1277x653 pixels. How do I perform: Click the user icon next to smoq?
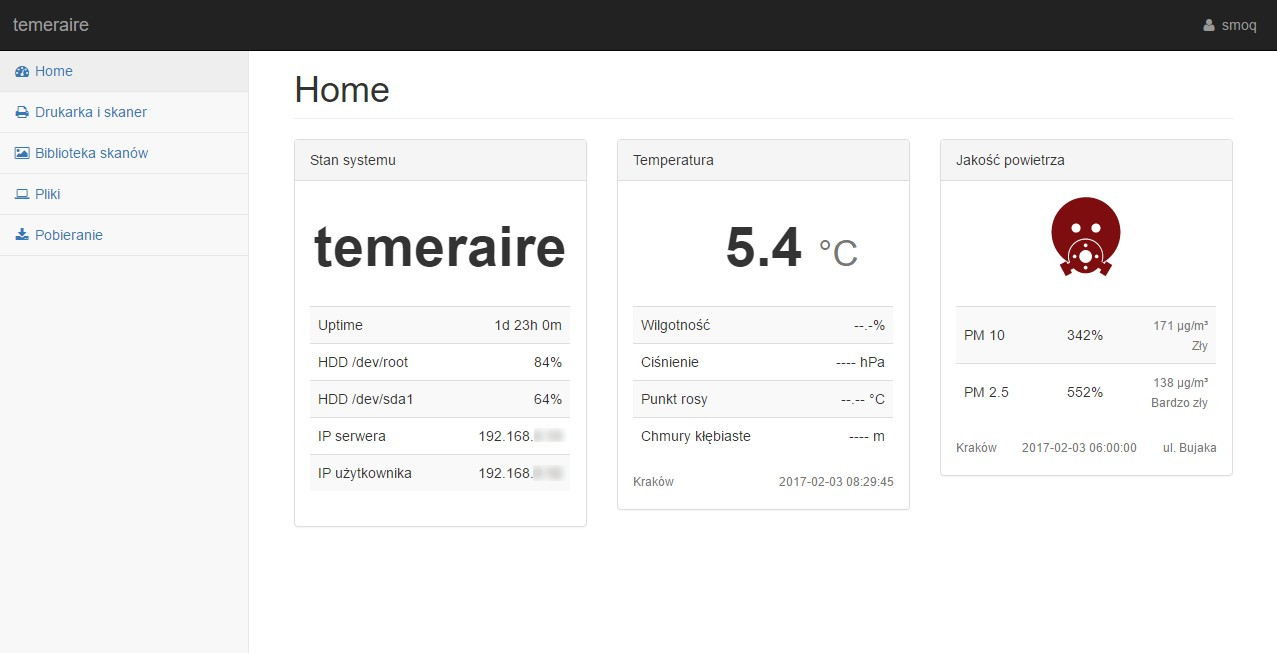(1209, 25)
